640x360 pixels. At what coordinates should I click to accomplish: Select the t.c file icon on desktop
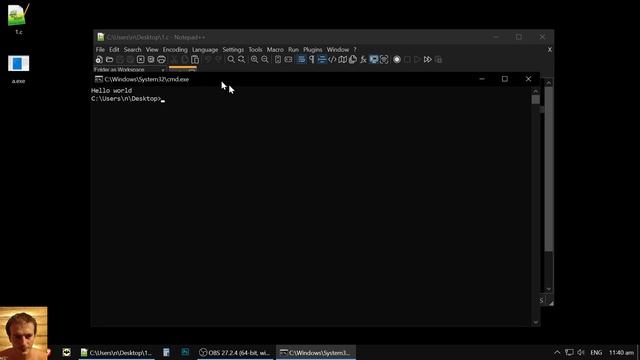(x=19, y=19)
